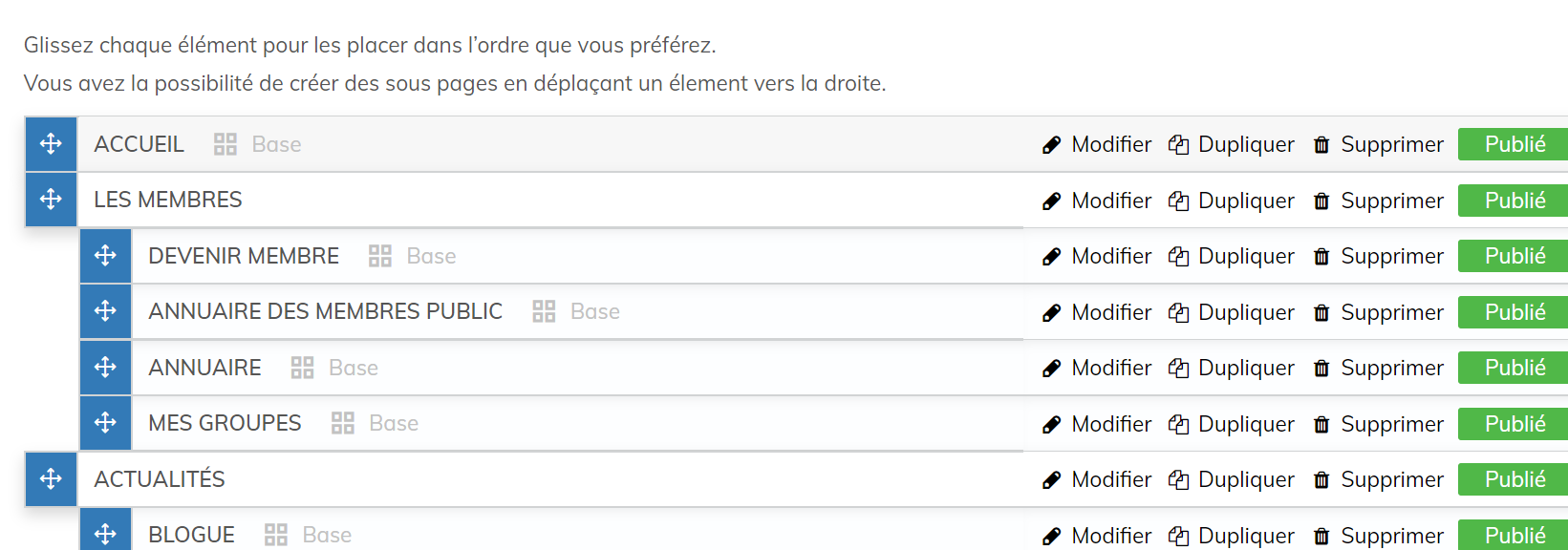
Task: Toggle the Publié badge for DEVENIR MEMBRE
Action: click(1514, 256)
